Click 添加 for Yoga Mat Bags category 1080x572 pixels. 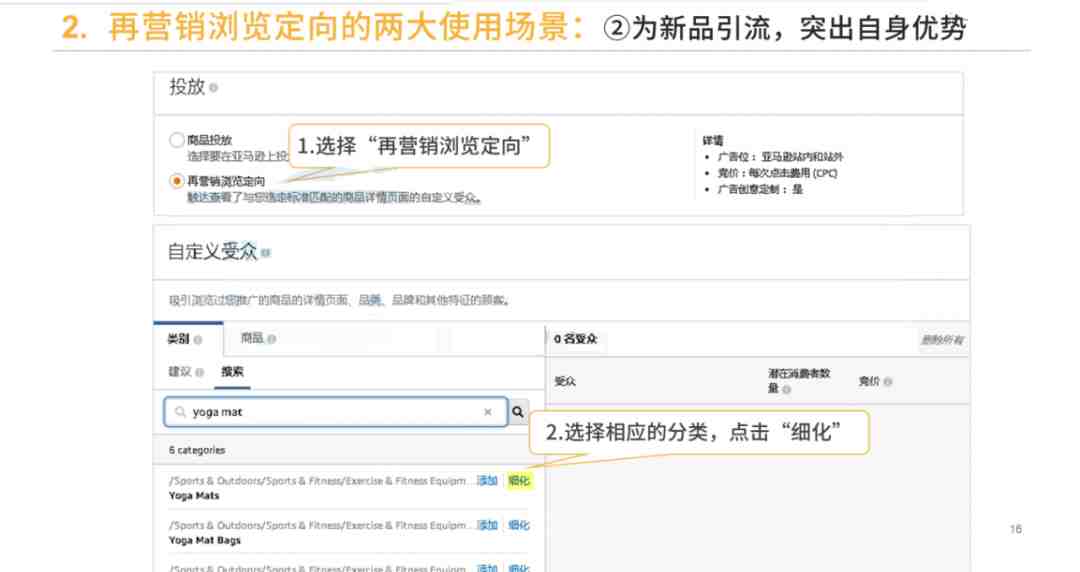(487, 525)
